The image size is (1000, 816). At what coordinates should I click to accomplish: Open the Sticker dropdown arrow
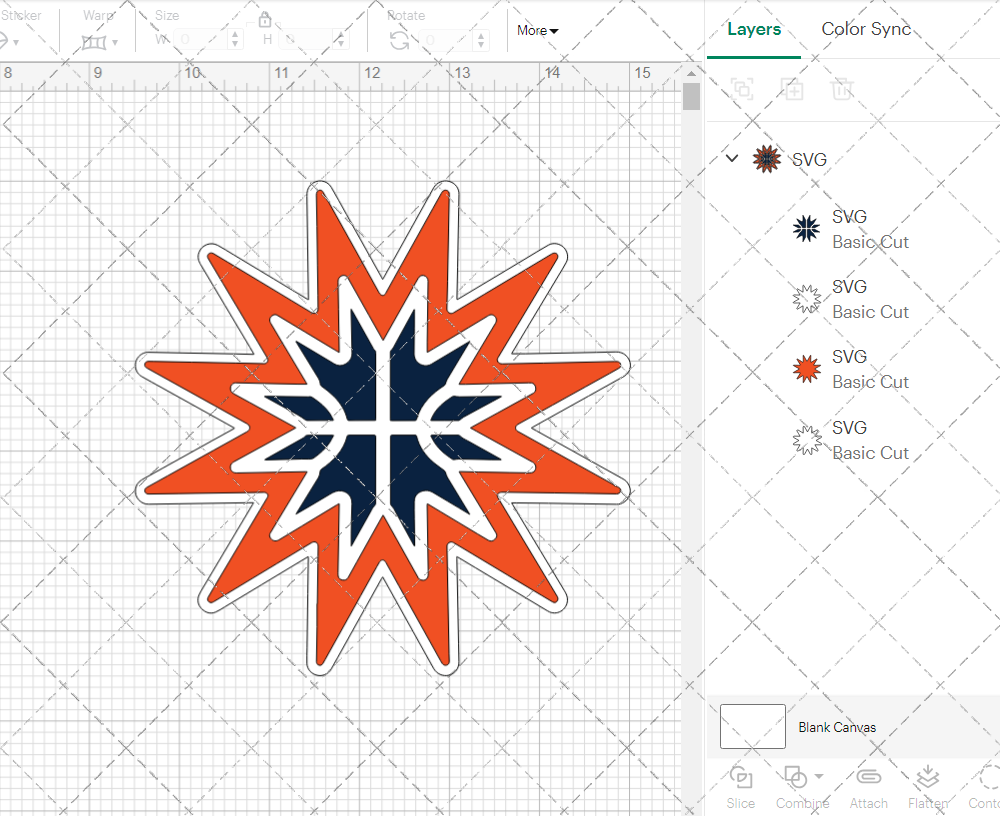point(16,43)
